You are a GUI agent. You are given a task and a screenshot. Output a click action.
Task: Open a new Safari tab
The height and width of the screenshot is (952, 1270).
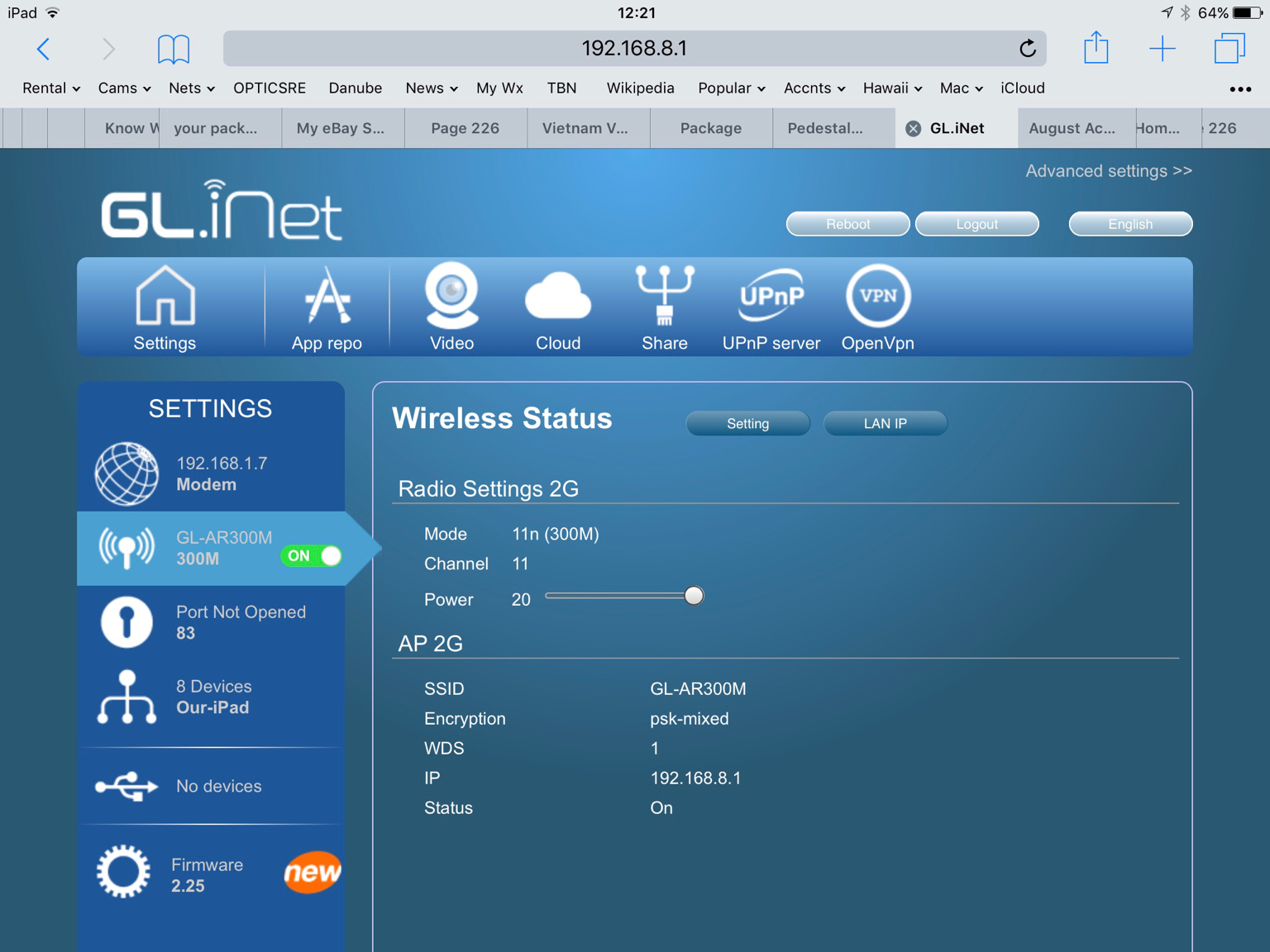point(1163,49)
